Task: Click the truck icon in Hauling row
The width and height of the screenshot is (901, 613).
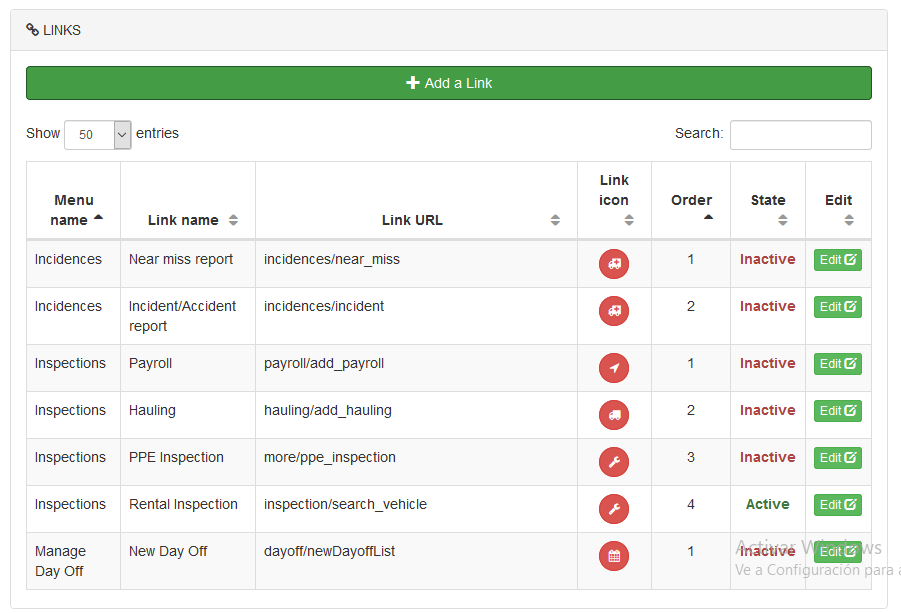Action: click(614, 415)
